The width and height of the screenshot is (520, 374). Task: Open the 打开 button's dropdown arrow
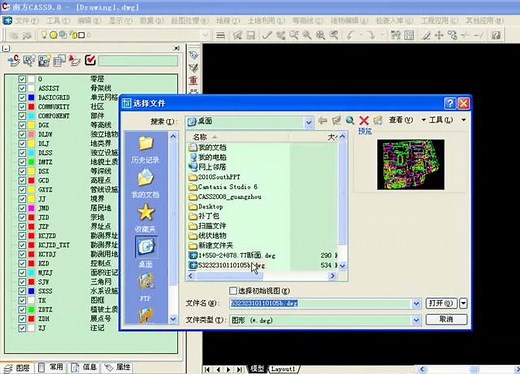pyautogui.click(x=463, y=303)
